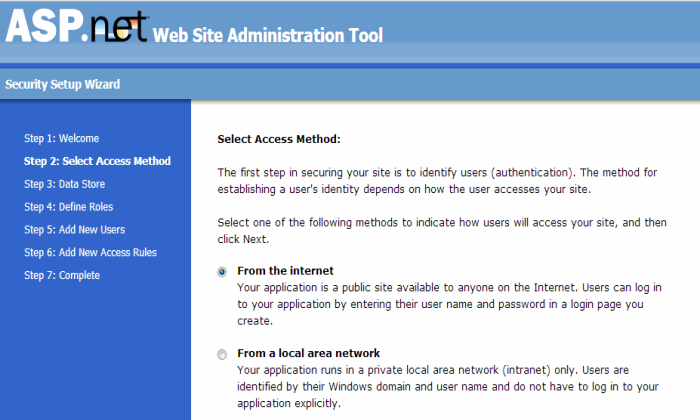Select the 'From the internet' radio button
The height and width of the screenshot is (420, 700).
tap(222, 272)
